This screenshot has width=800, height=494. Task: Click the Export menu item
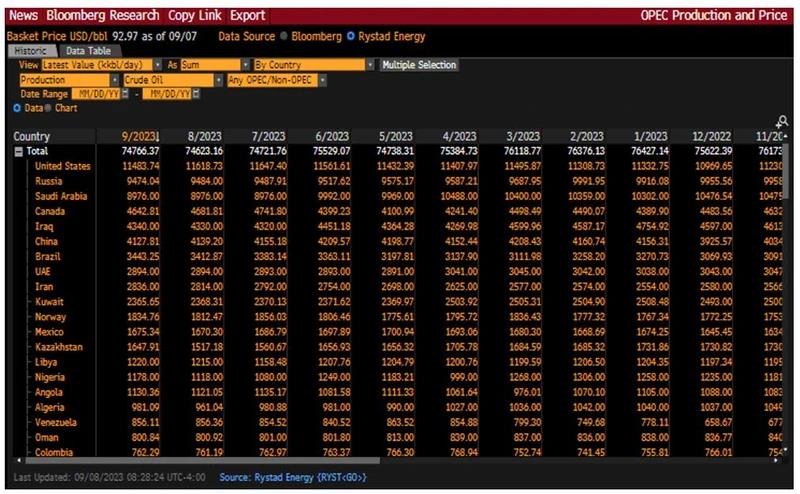(x=247, y=15)
